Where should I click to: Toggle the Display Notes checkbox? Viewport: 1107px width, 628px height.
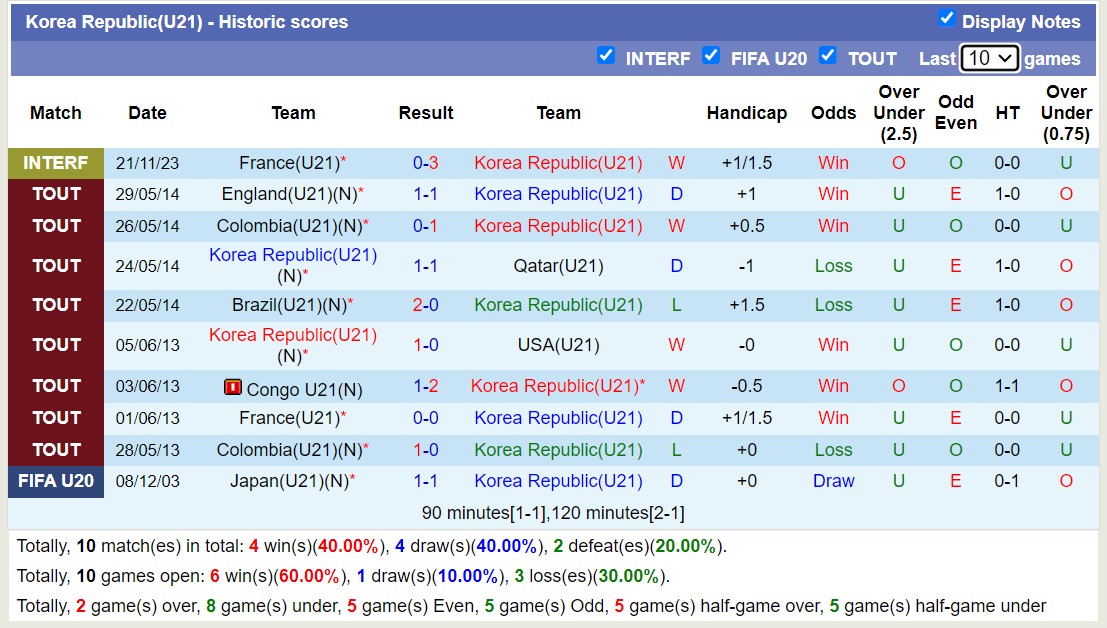tap(947, 18)
